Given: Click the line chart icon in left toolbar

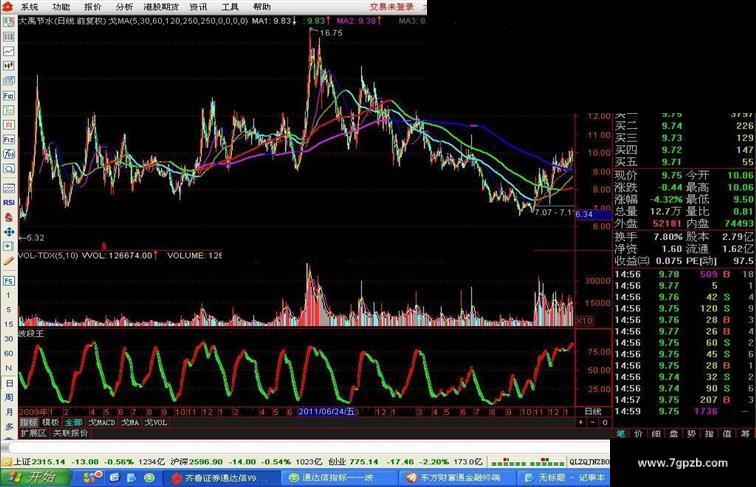Looking at the screenshot, I should click(x=9, y=51).
